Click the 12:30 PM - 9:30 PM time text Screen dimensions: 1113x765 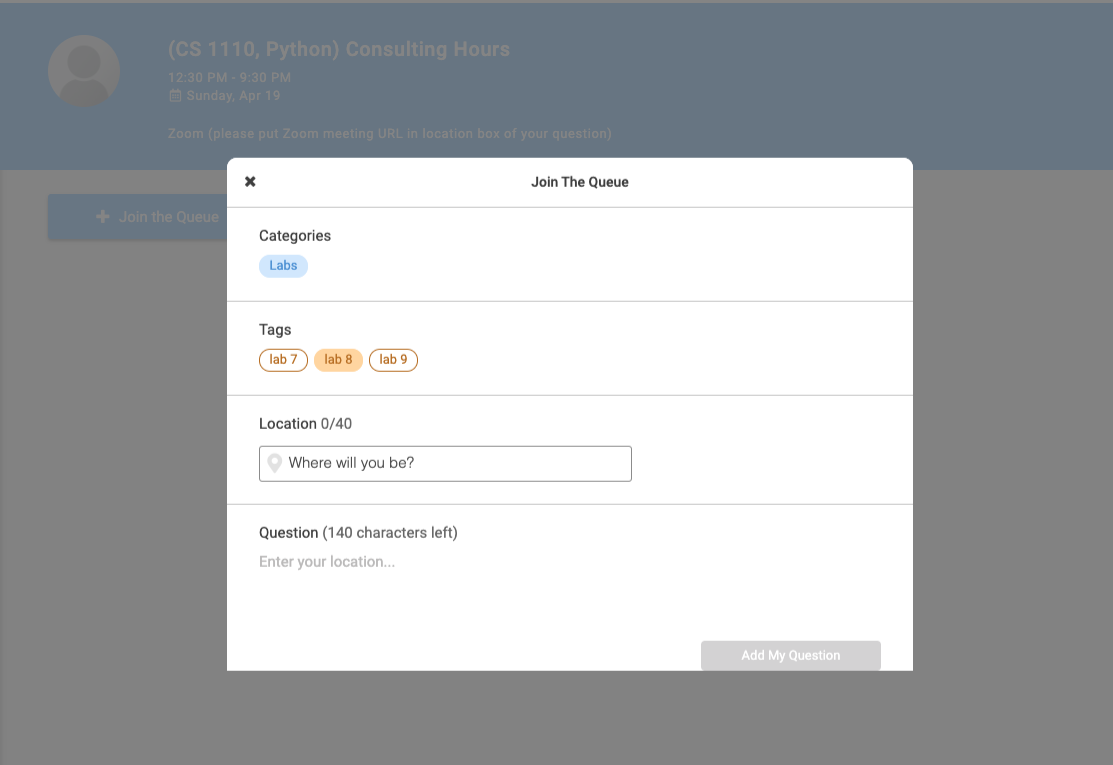[x=229, y=77]
